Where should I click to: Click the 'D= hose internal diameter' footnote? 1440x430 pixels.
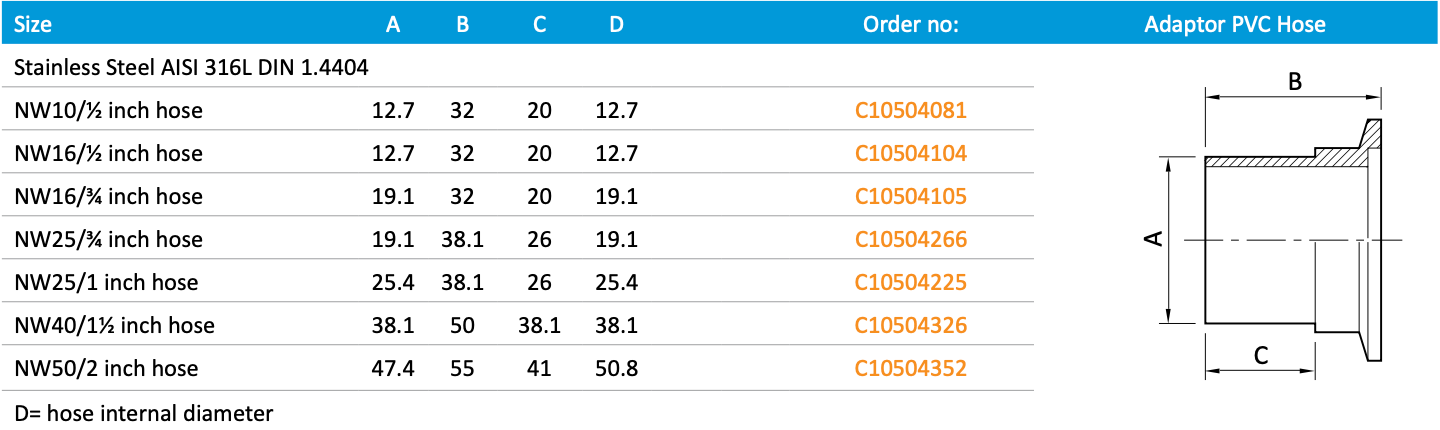click(x=144, y=412)
